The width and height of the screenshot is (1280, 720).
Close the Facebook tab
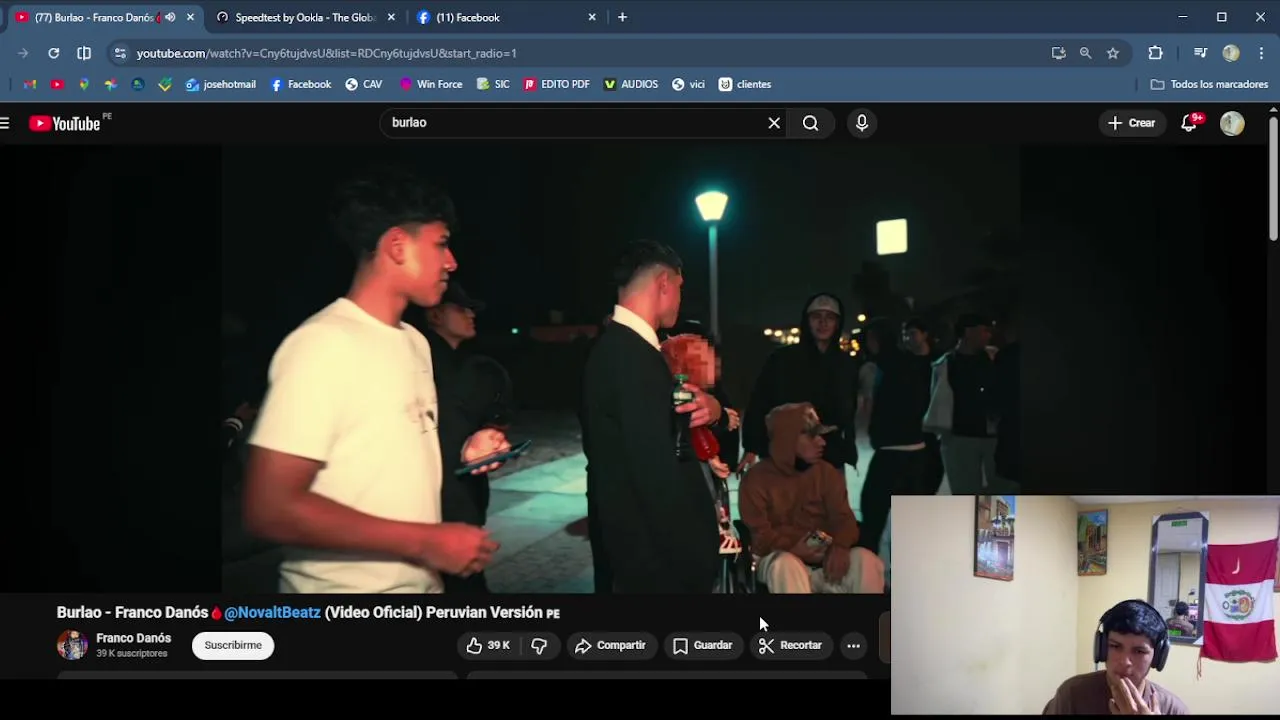pos(592,17)
